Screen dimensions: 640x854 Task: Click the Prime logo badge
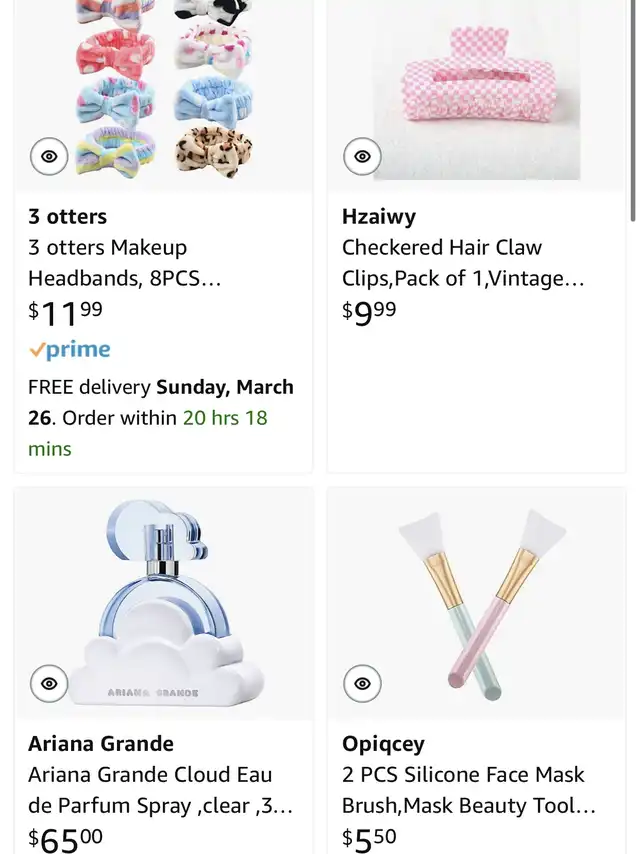point(70,350)
